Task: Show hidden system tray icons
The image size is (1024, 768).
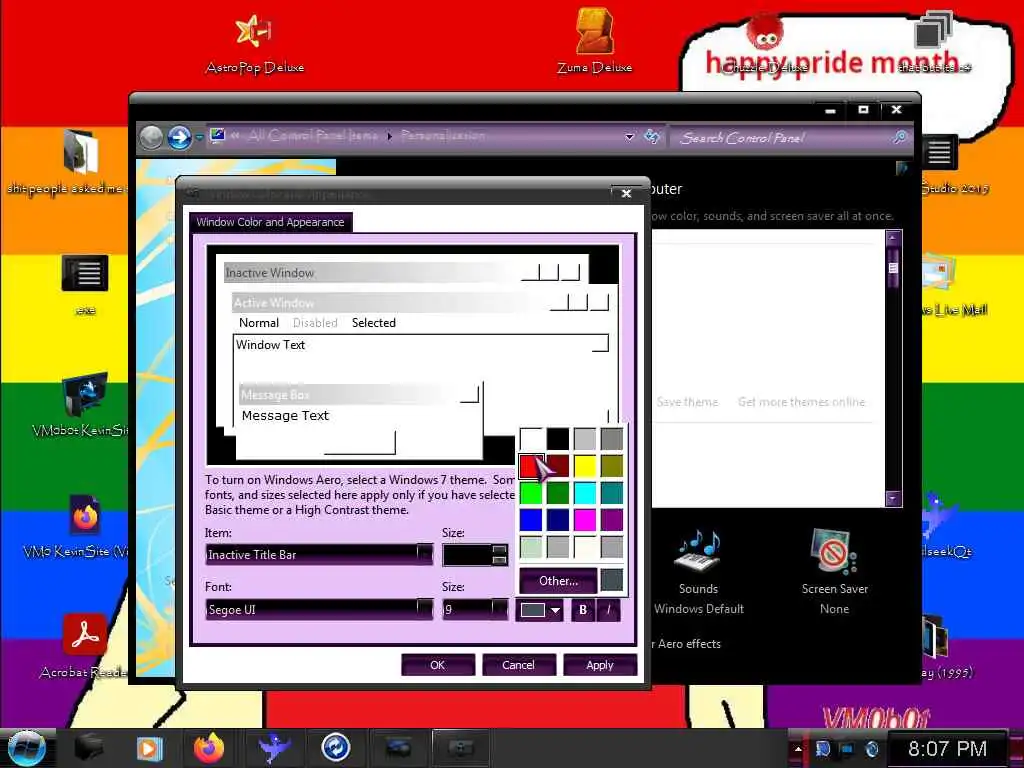Action: point(798,748)
